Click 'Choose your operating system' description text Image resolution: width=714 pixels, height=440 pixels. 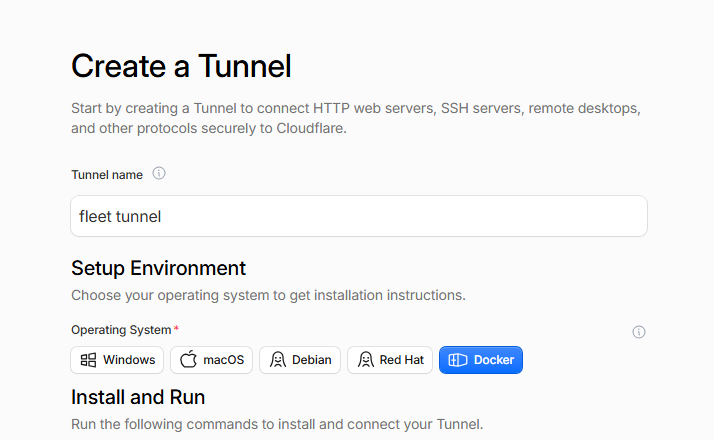268,295
